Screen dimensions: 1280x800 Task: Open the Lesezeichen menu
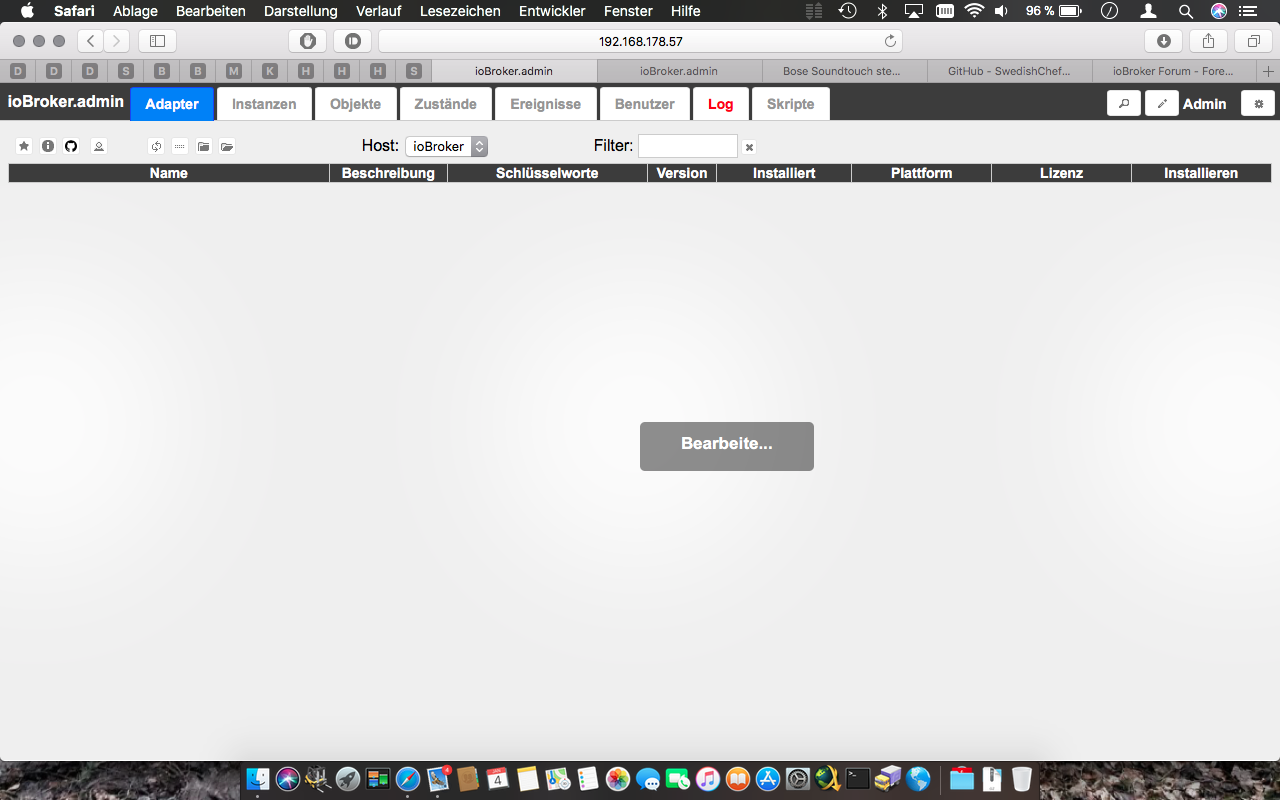[460, 11]
